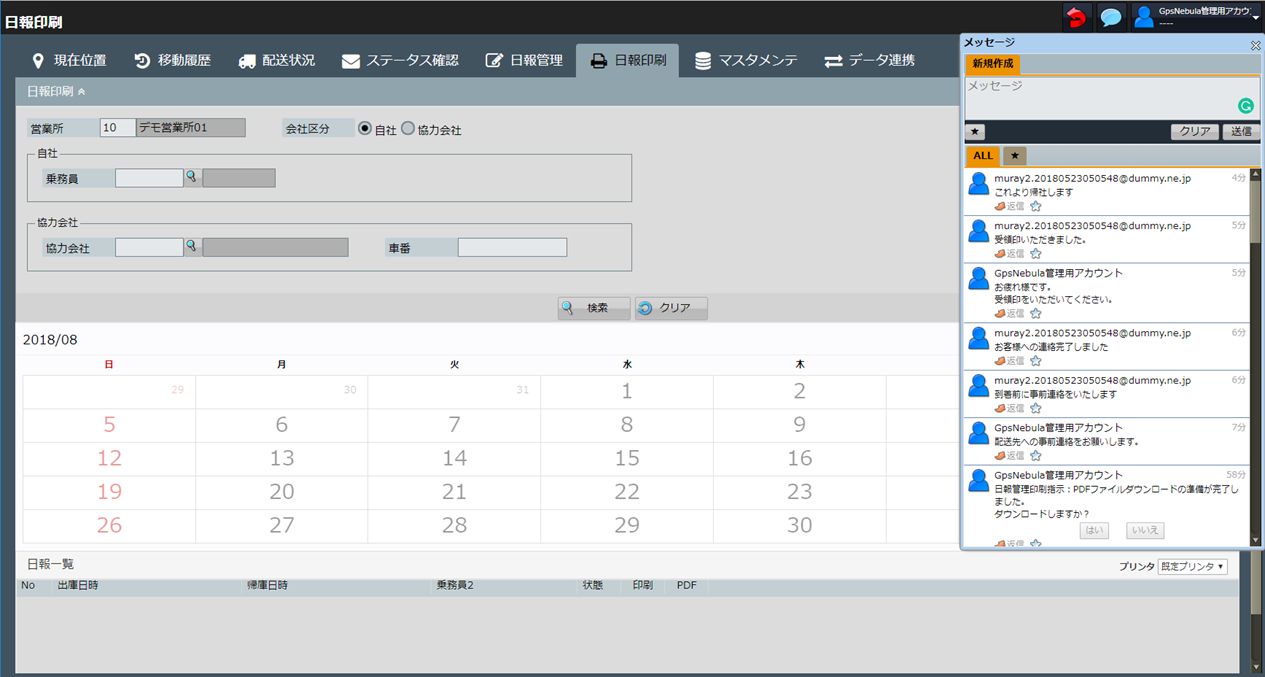Click the star button below message box
The height and width of the screenshot is (677, 1265).
976,132
